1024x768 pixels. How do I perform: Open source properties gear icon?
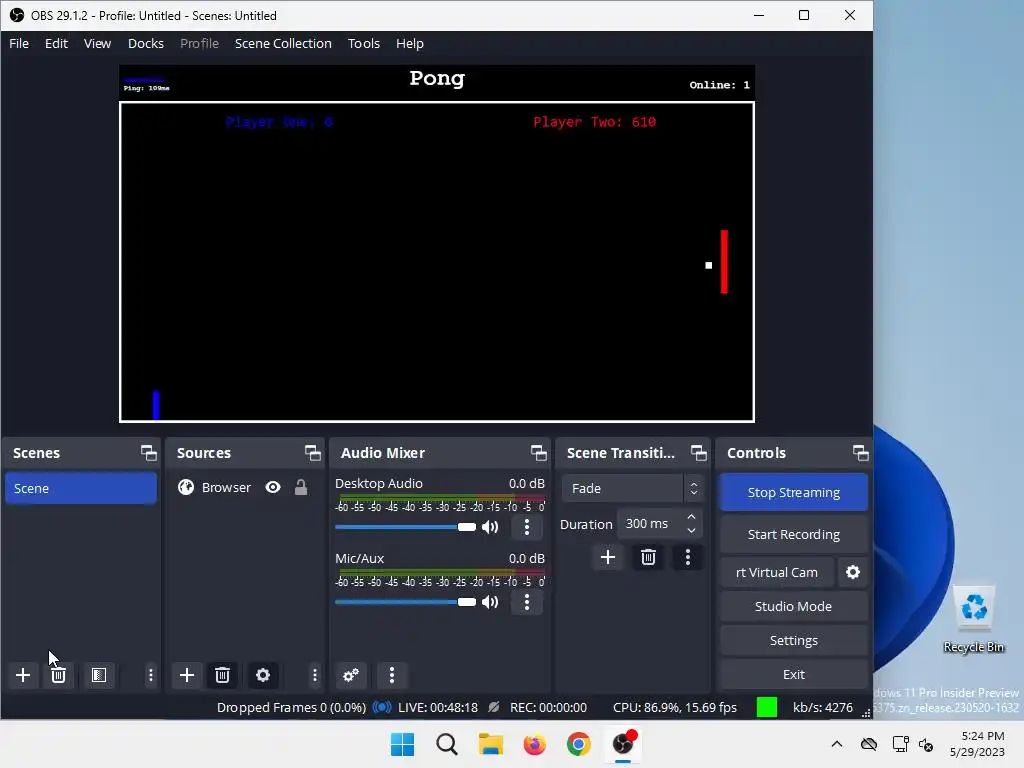pos(263,675)
